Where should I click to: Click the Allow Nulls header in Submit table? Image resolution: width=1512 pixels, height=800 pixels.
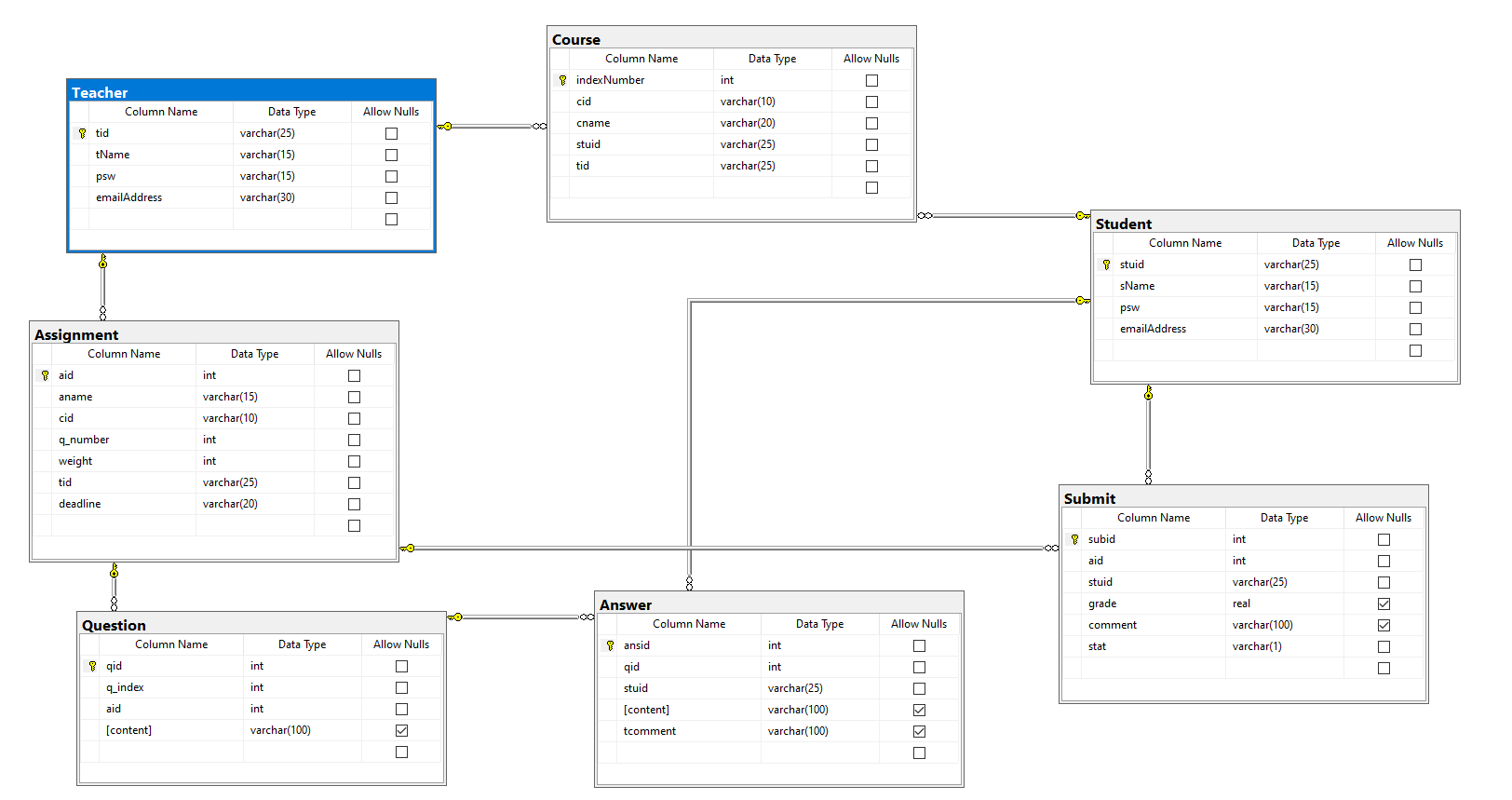click(x=1384, y=518)
